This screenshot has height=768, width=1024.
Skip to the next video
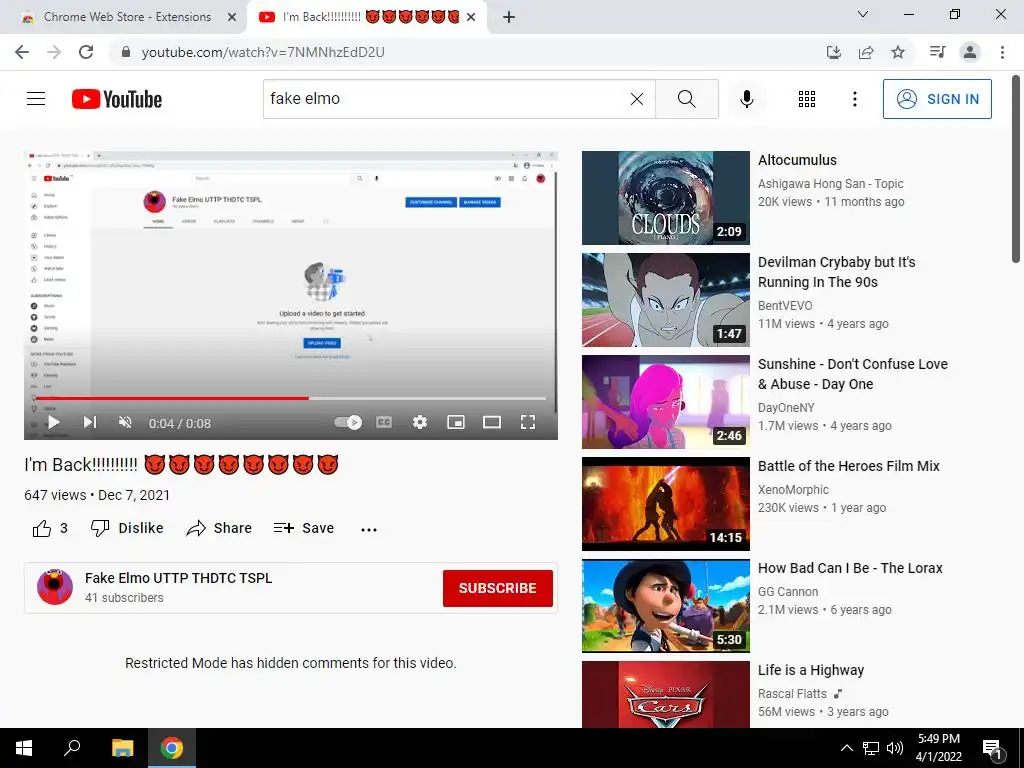(90, 423)
